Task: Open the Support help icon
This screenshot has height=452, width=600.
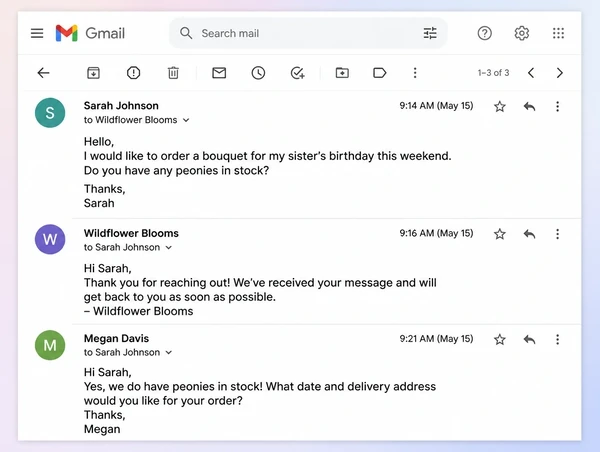Action: point(484,33)
